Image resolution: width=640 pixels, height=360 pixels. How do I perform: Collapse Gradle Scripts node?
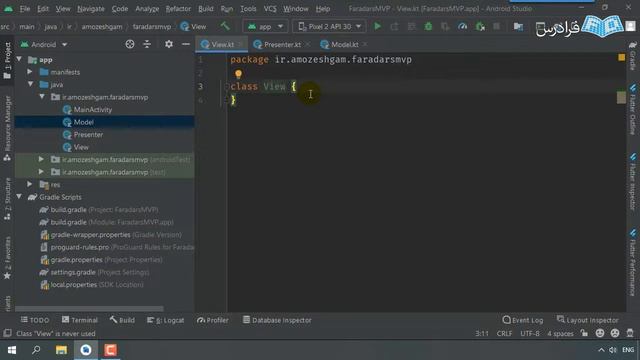point(19,197)
